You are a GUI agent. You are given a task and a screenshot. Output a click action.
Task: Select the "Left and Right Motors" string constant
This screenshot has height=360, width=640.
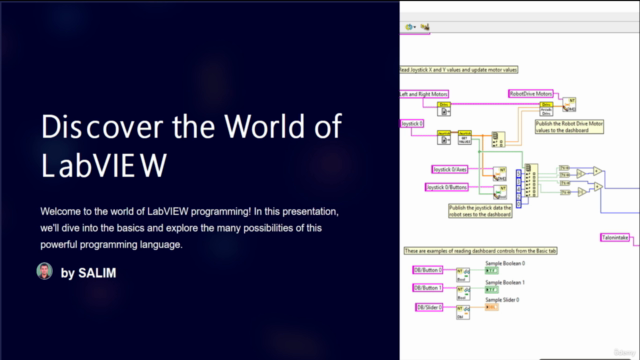pos(424,94)
